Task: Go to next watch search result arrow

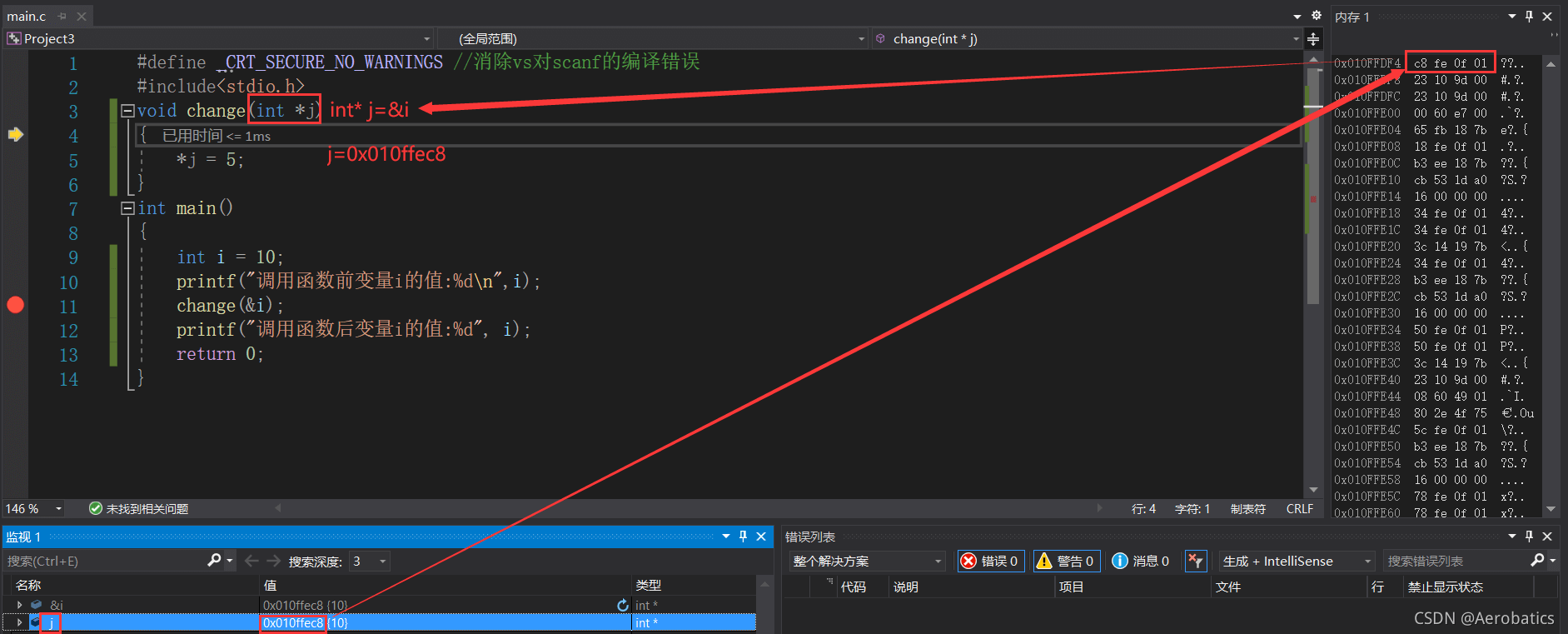Action: pyautogui.click(x=273, y=561)
